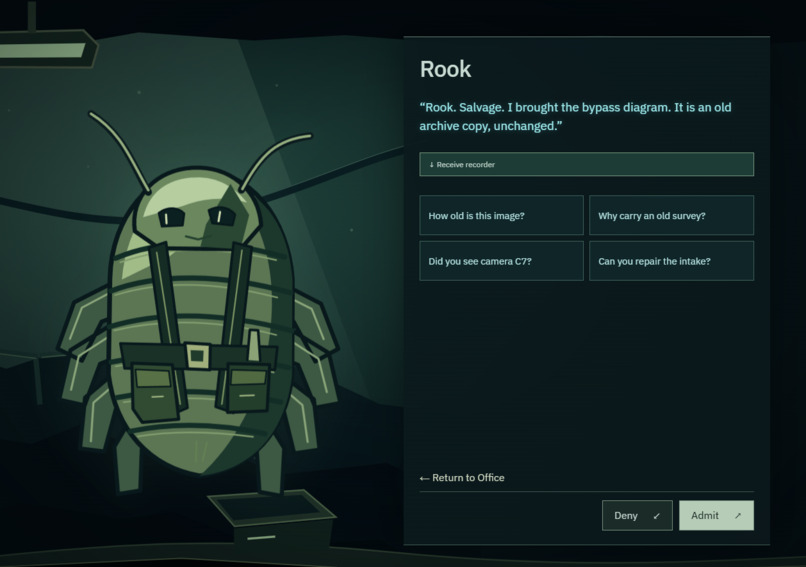The height and width of the screenshot is (567, 806).
Task: Click the harness buckle on Rook
Action: 197,355
